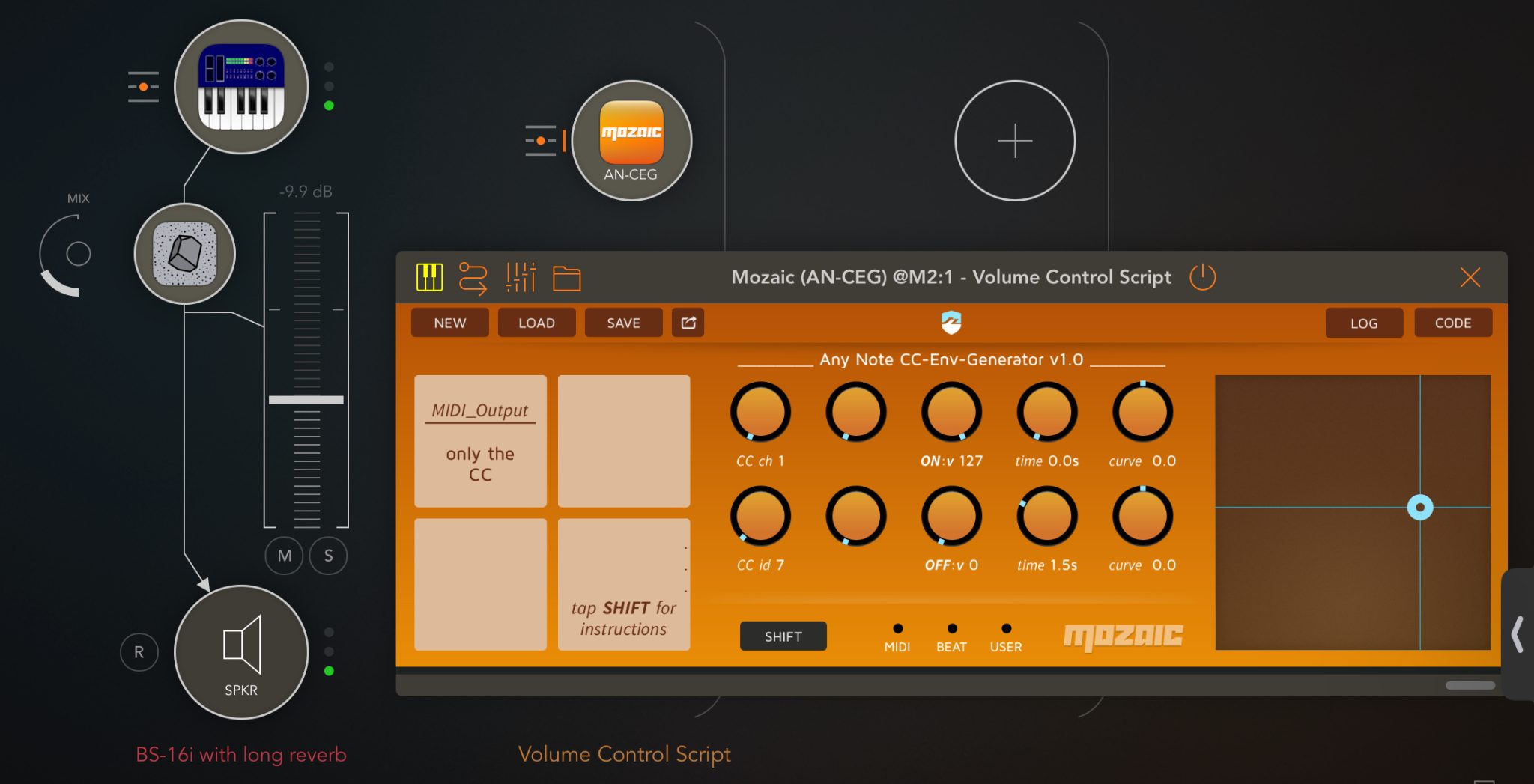Click the CODE tab button

[1453, 323]
